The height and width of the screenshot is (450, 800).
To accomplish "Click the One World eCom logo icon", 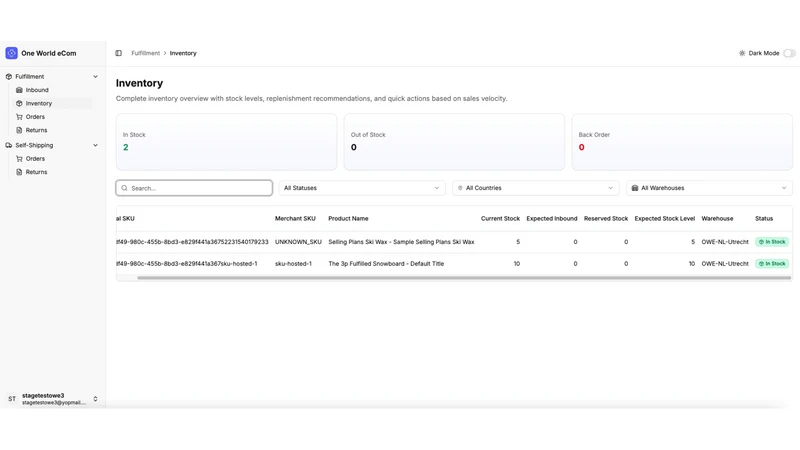I will click(x=11, y=53).
